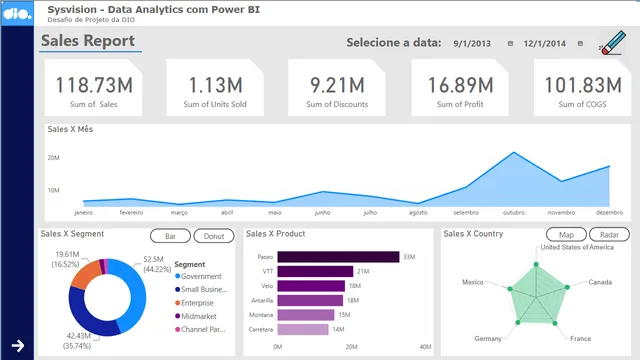Click the Amarilla bar in product chart
Screen dimensions: 640x360
[x=310, y=300]
